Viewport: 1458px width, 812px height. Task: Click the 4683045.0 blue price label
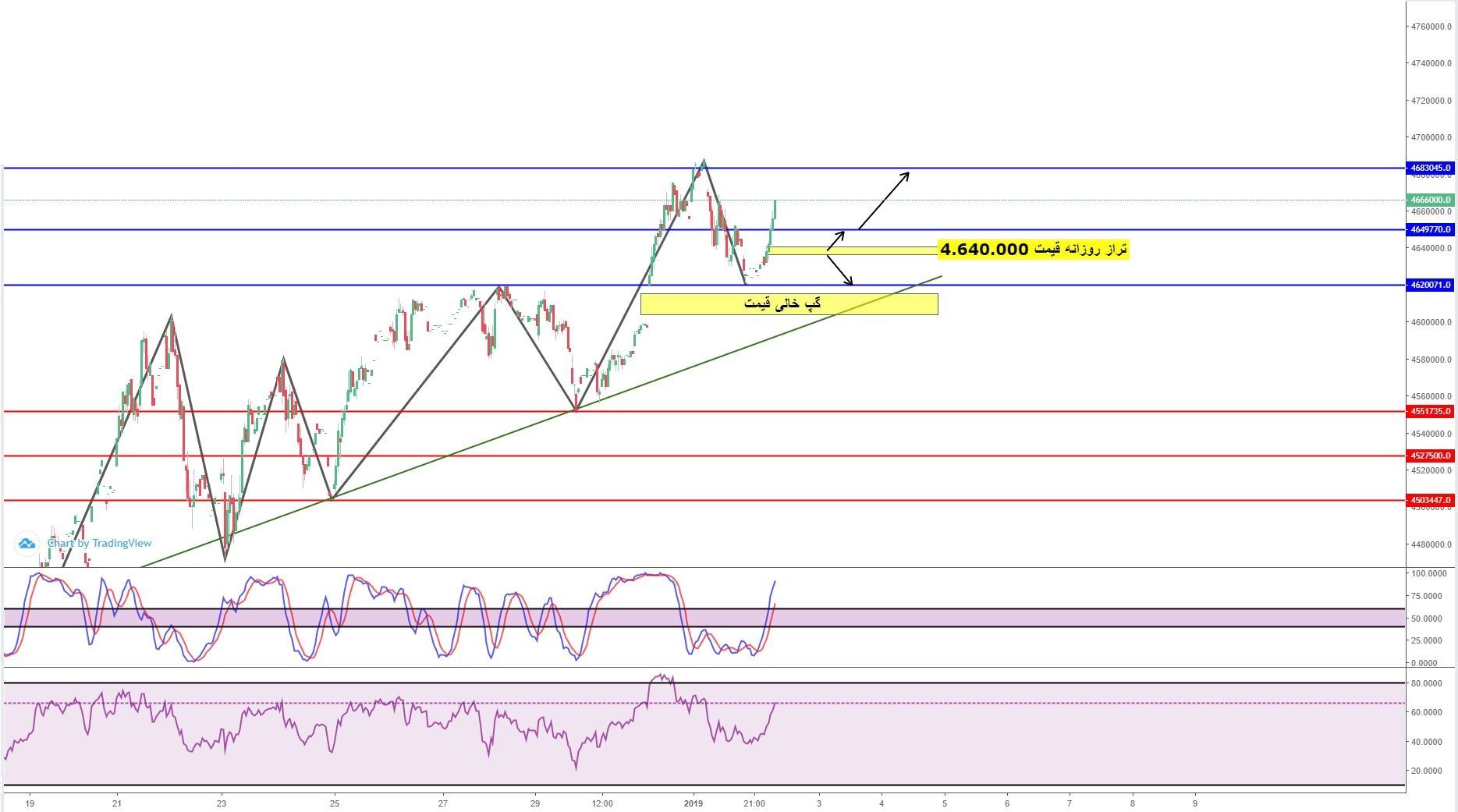pyautogui.click(x=1430, y=168)
